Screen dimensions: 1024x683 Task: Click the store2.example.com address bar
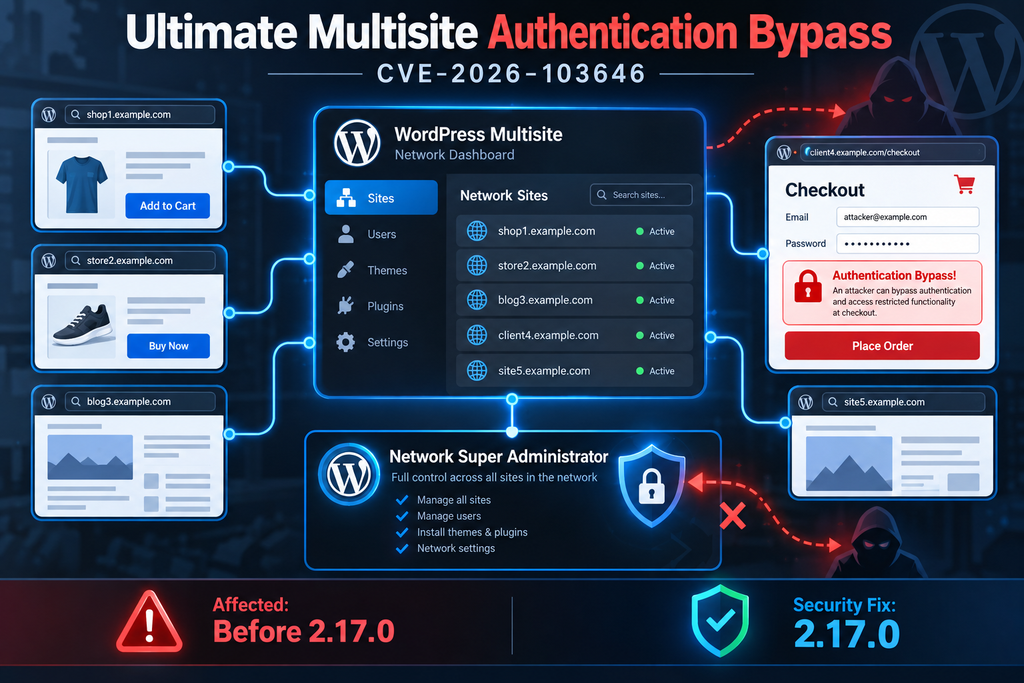tap(140, 261)
